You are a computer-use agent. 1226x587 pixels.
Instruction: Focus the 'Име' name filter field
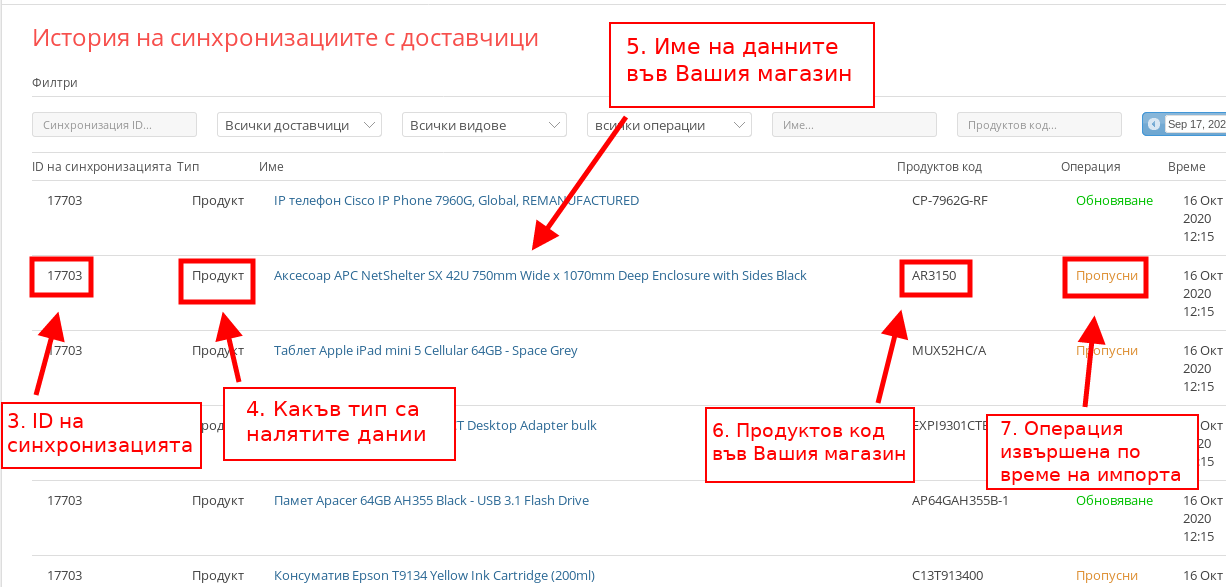[853, 125]
